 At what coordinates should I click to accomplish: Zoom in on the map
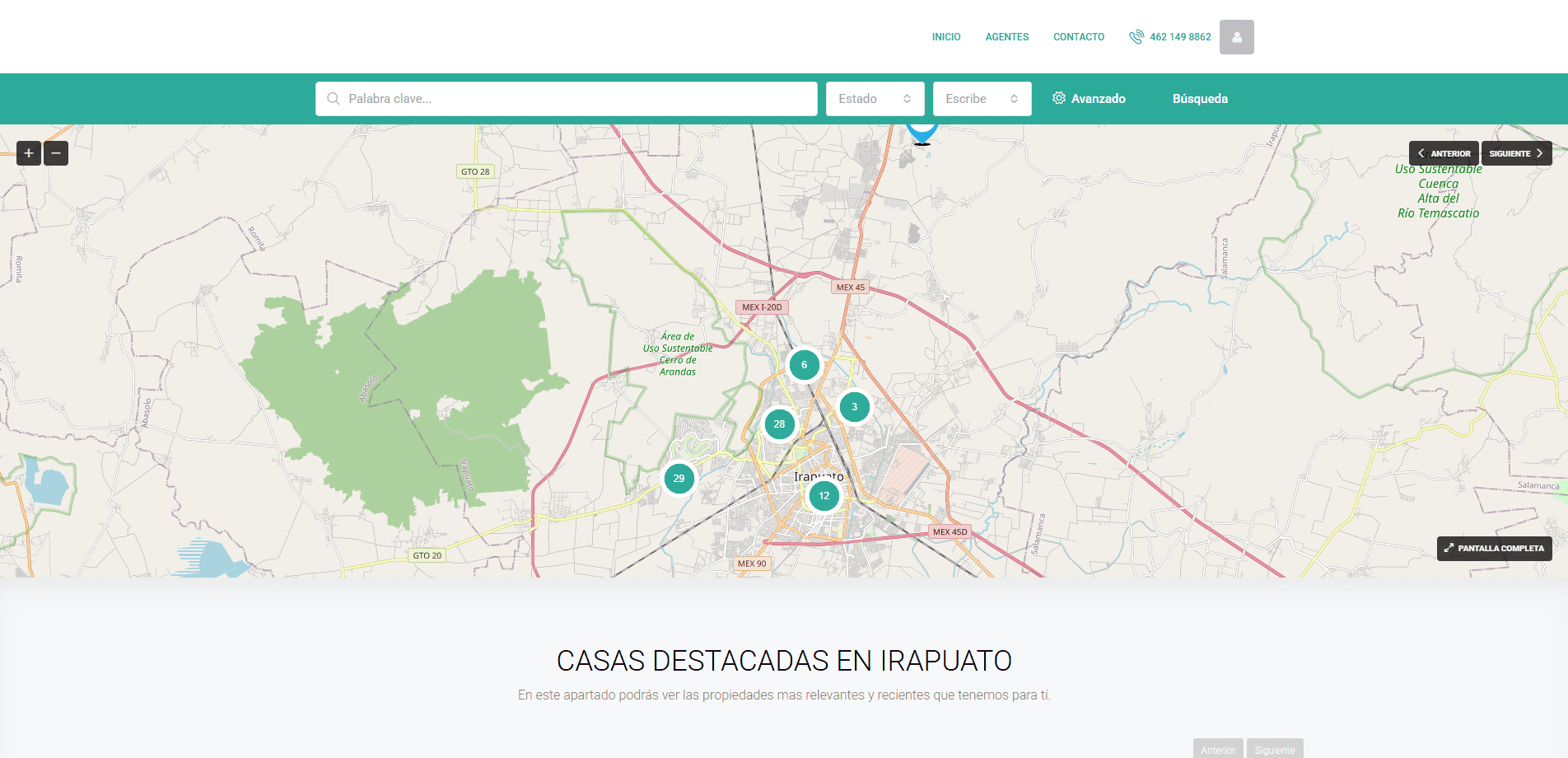[x=29, y=153]
